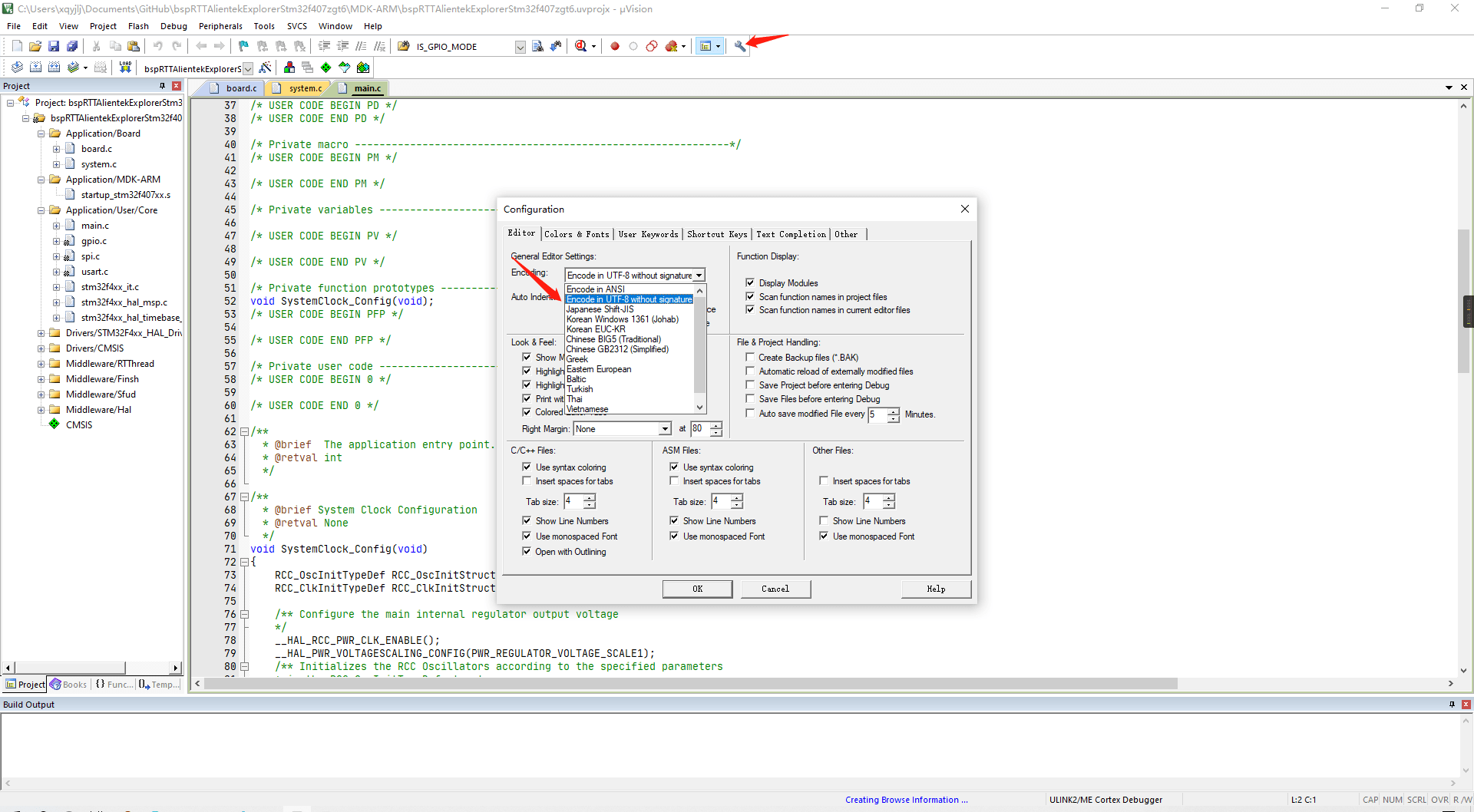Click the Manage Run-Time Environment green diamond icon
The height and width of the screenshot is (812, 1474).
point(326,68)
